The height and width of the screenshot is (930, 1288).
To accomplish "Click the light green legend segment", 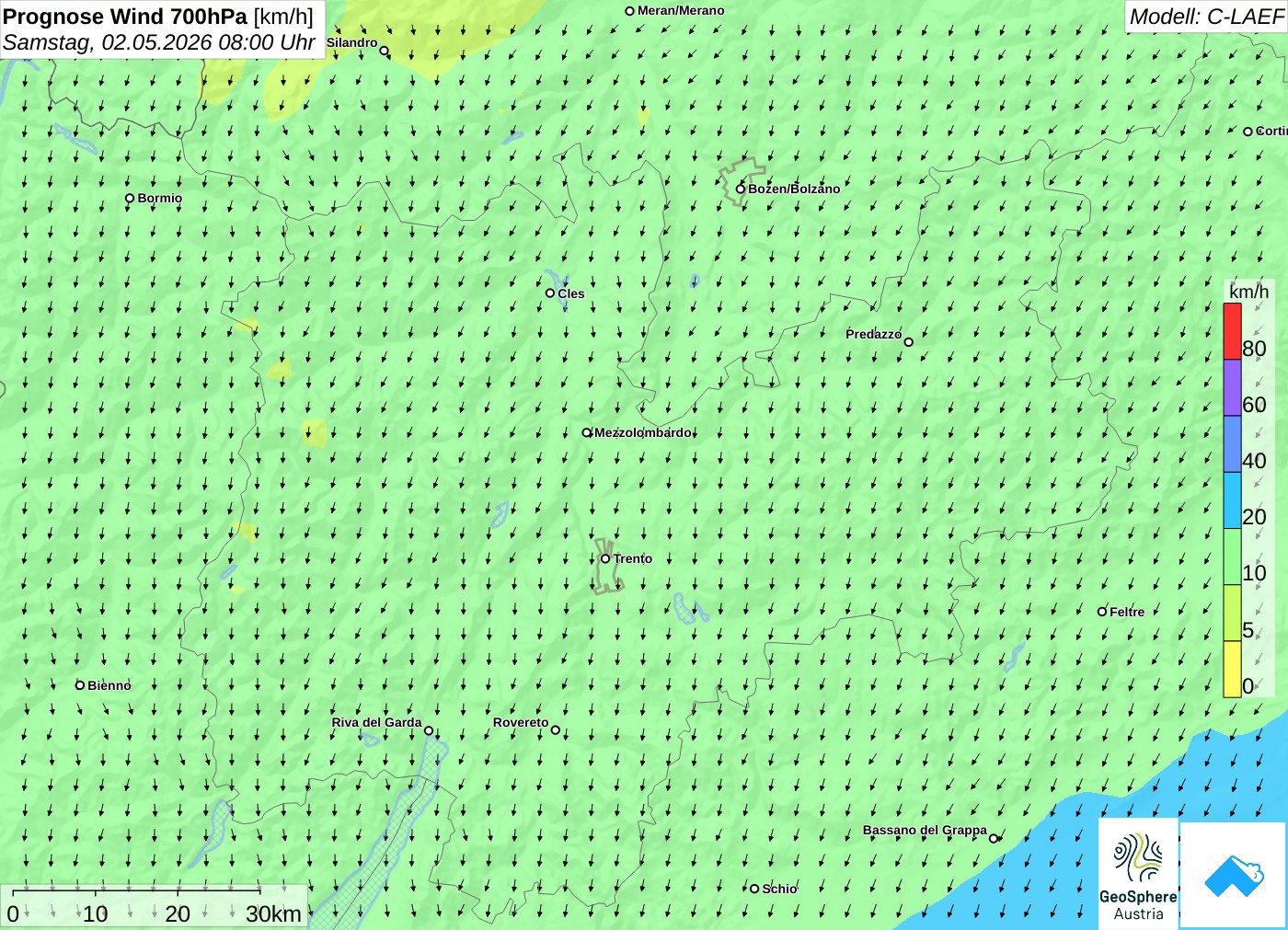I will tap(1233, 557).
